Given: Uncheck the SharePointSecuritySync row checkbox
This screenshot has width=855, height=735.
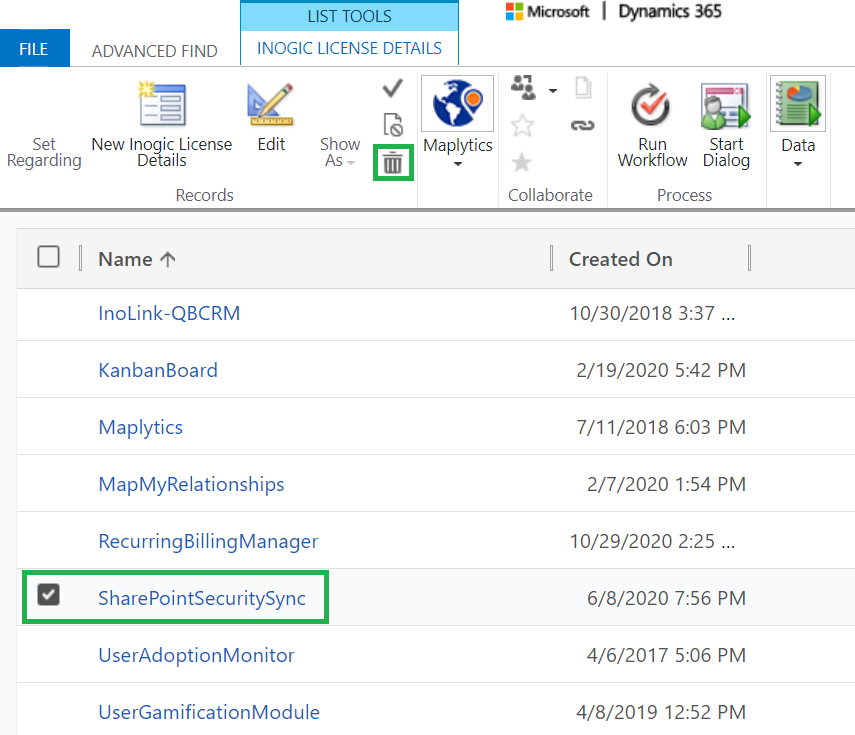Looking at the screenshot, I should tap(49, 595).
